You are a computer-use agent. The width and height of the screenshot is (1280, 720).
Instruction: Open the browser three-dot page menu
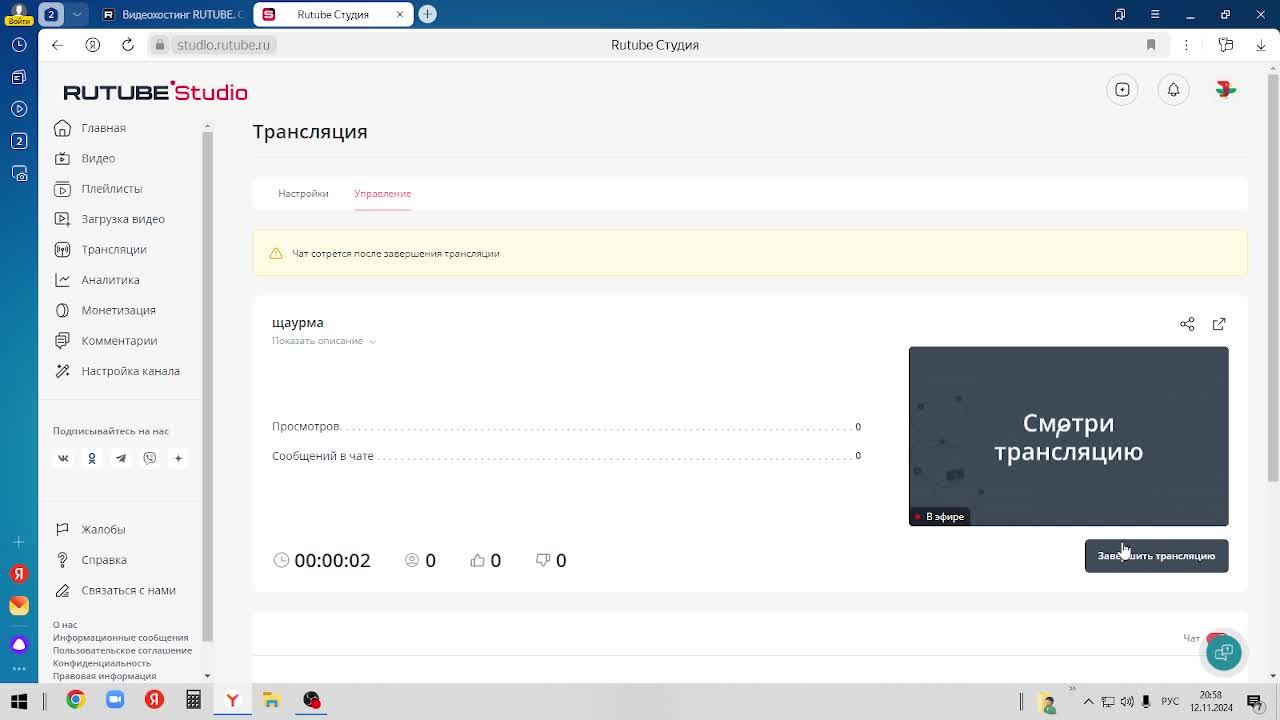point(1186,45)
